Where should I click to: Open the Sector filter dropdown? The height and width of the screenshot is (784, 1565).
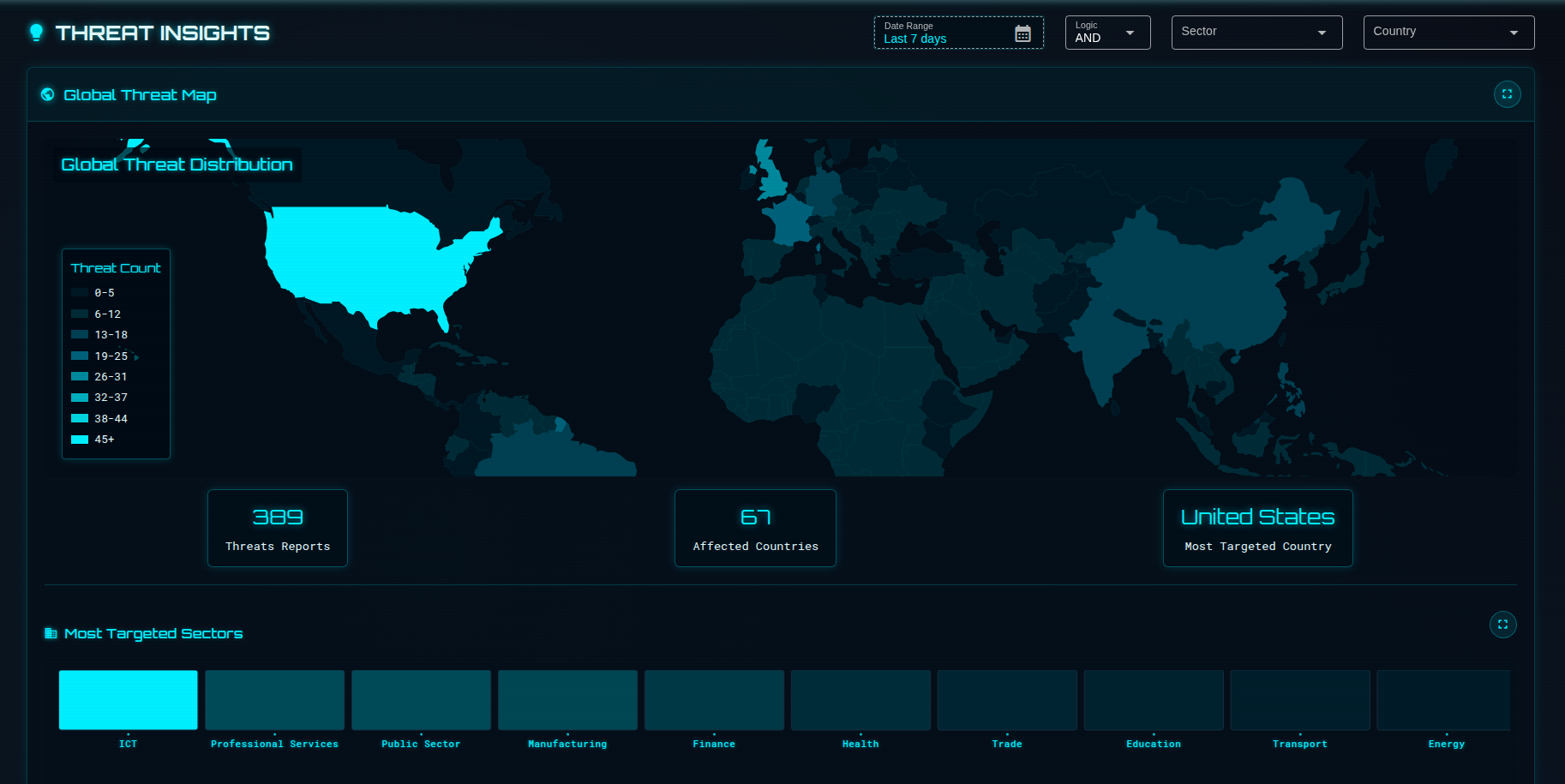click(x=1256, y=32)
